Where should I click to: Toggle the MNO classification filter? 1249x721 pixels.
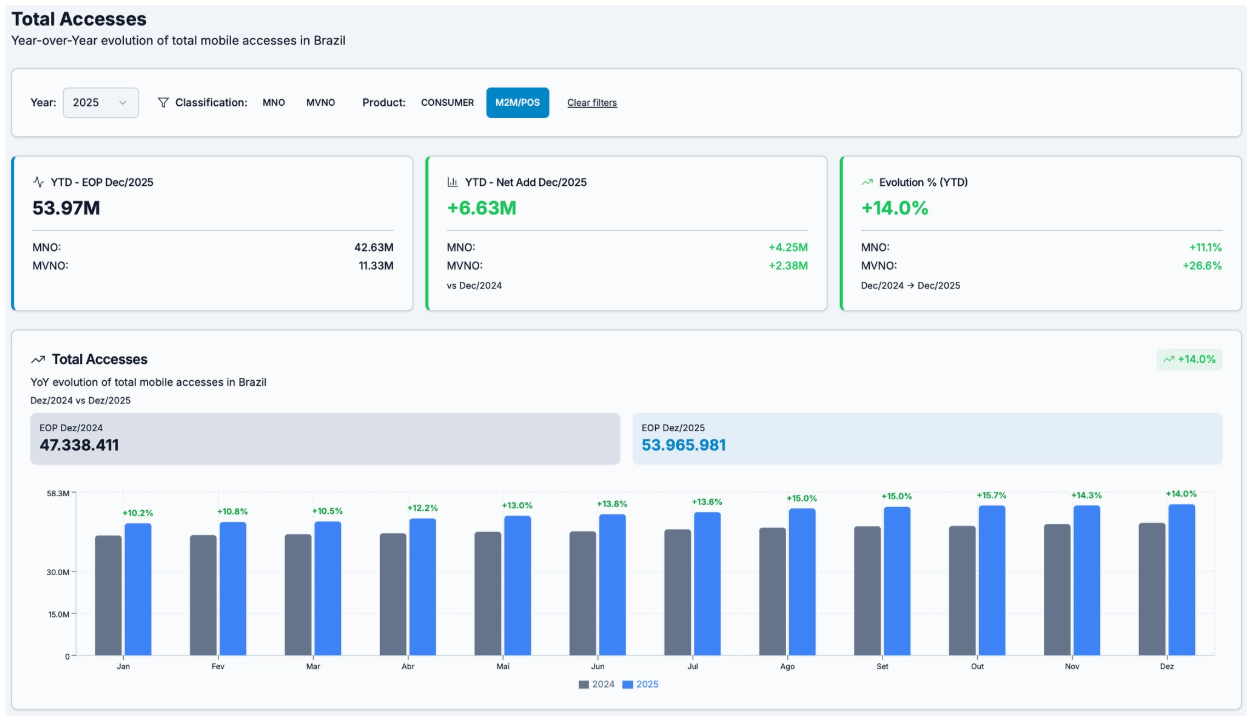coord(273,102)
